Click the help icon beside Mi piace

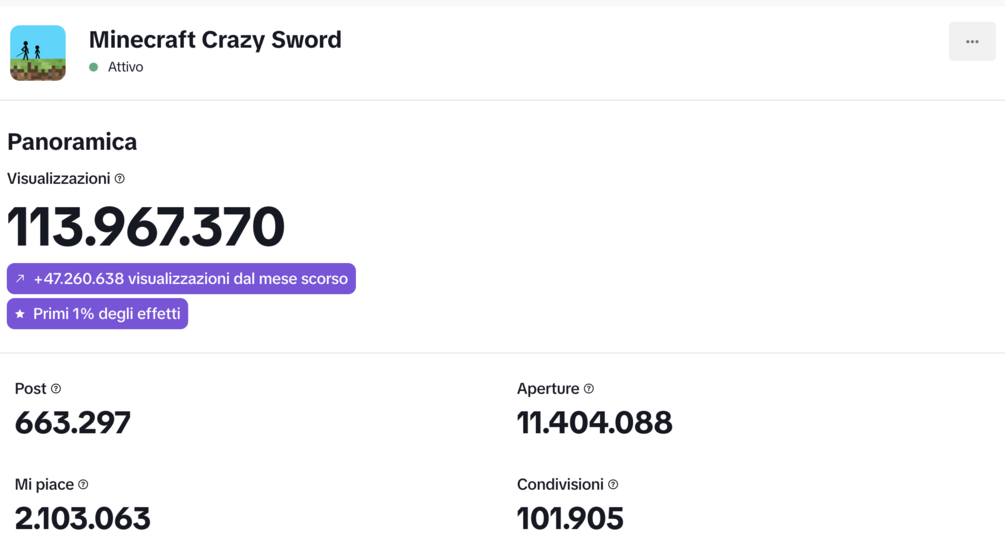pos(83,485)
